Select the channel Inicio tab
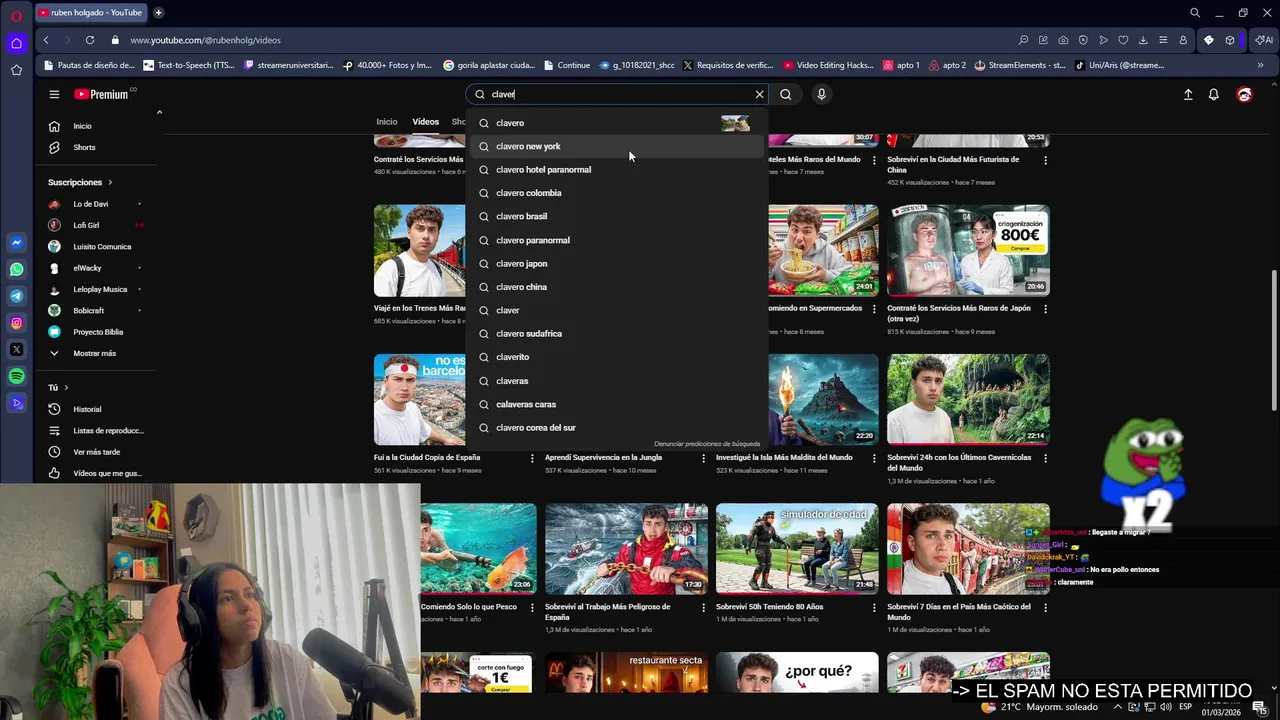 pyautogui.click(x=386, y=122)
